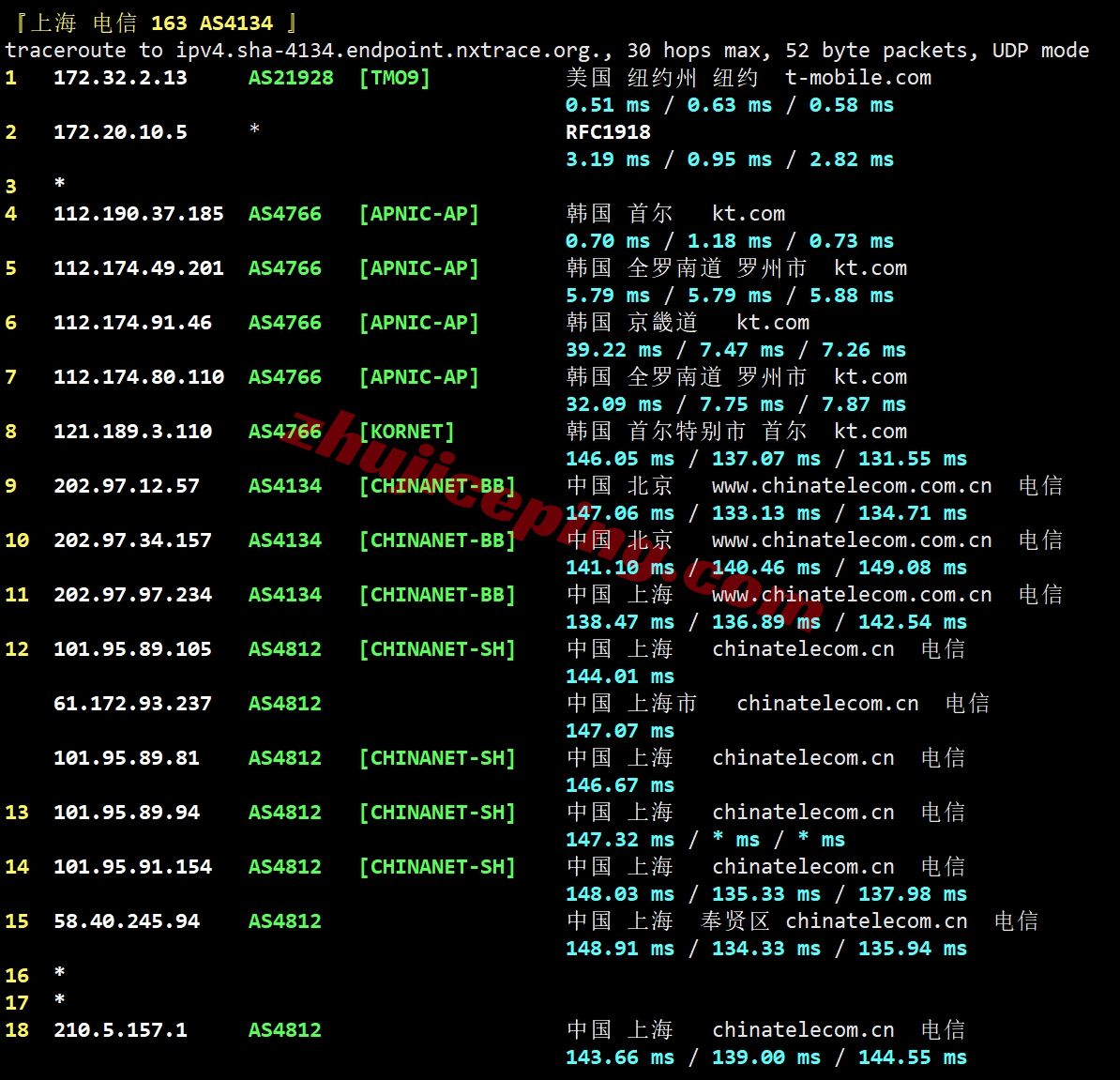The height and width of the screenshot is (1080, 1120).
Task: Click IP address 121.189.3.110
Action: [132, 432]
